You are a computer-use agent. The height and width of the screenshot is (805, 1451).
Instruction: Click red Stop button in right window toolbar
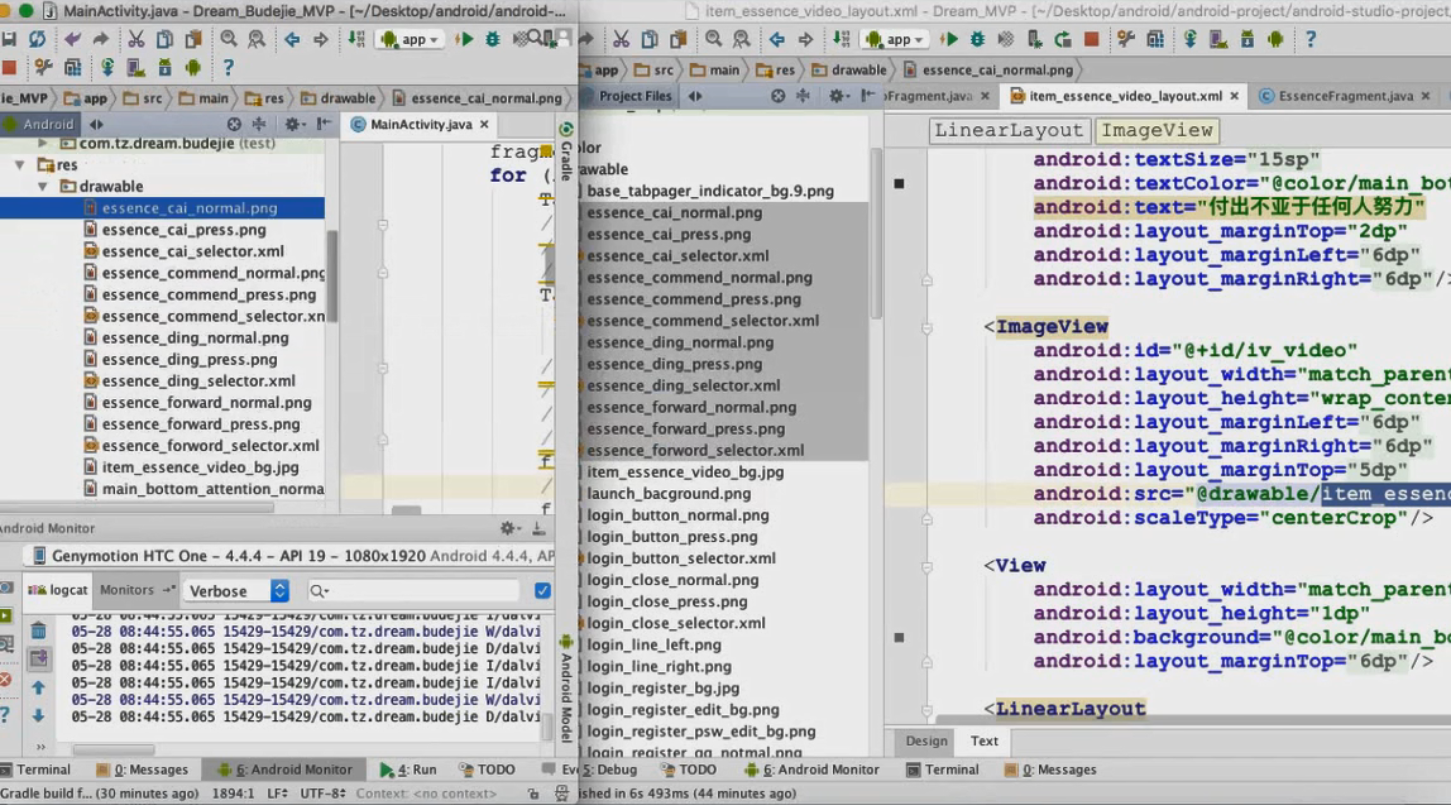coord(1091,39)
